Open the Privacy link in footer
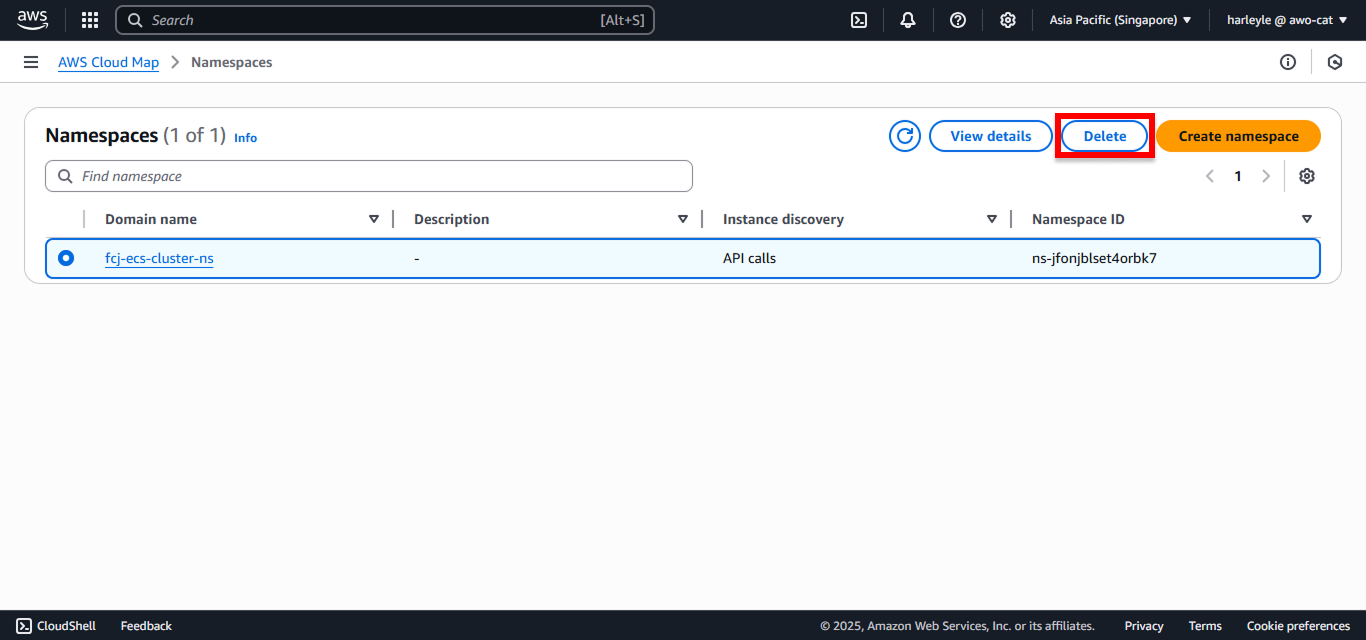Image resolution: width=1366 pixels, height=640 pixels. (1144, 626)
